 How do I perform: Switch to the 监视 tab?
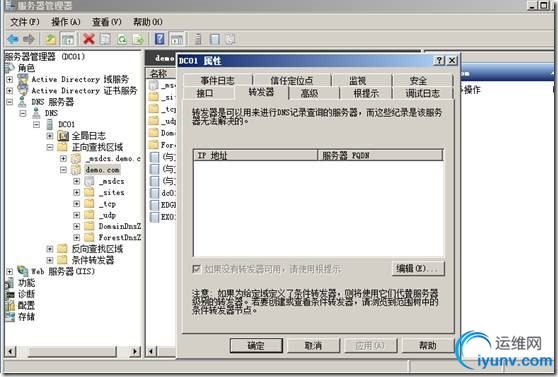358,80
